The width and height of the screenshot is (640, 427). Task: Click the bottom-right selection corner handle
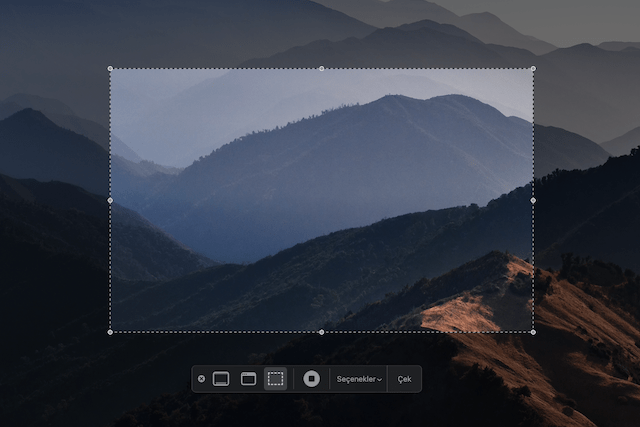(x=533, y=332)
